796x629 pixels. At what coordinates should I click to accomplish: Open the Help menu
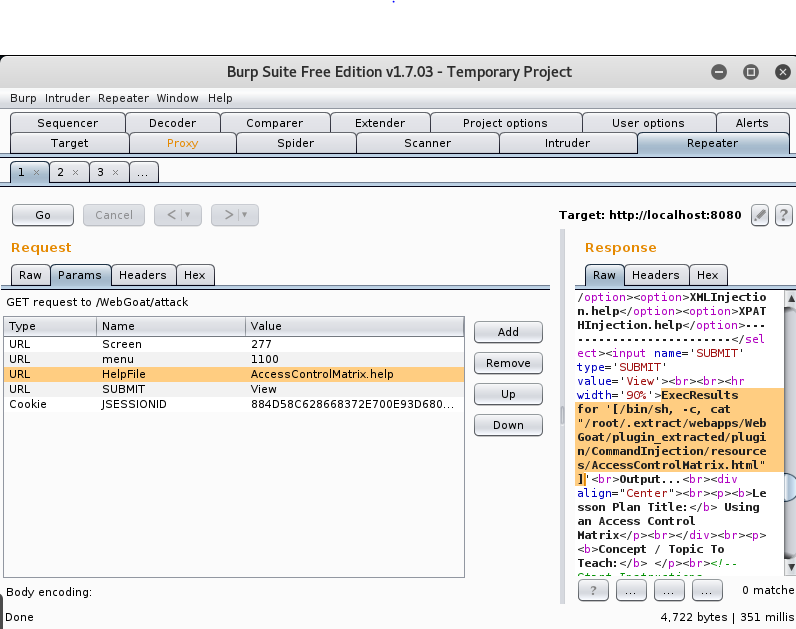point(220,98)
